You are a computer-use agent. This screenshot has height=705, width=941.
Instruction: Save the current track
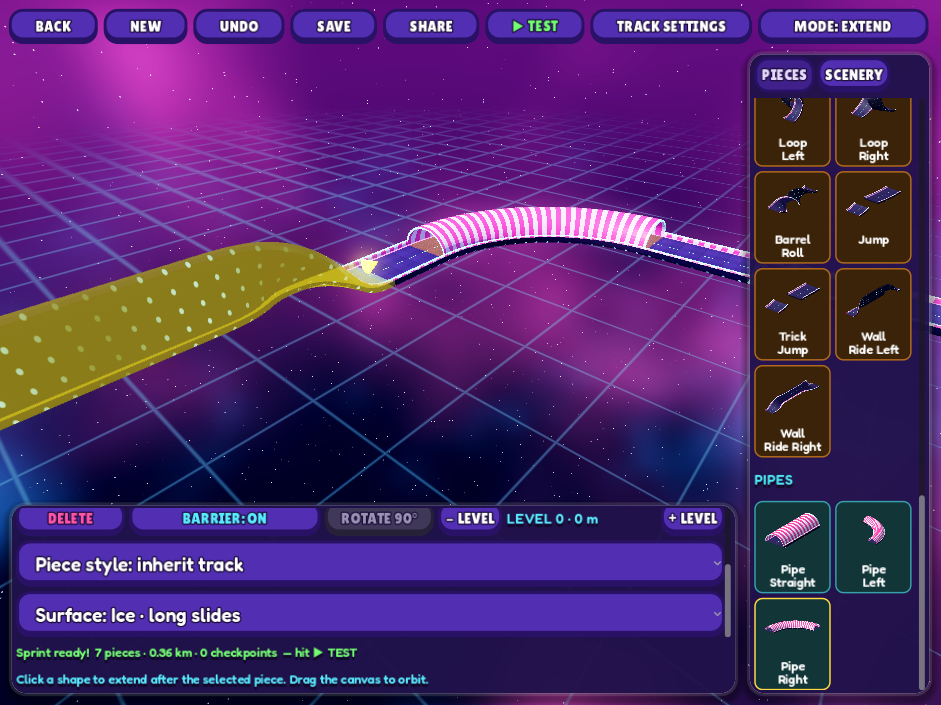point(334,26)
